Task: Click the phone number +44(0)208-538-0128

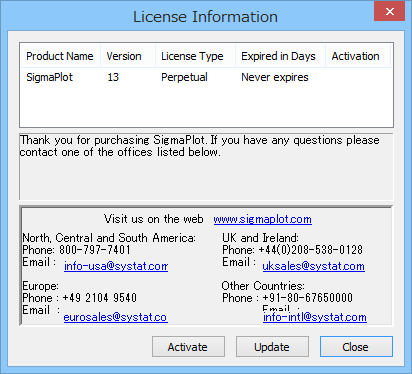Action: [310, 250]
